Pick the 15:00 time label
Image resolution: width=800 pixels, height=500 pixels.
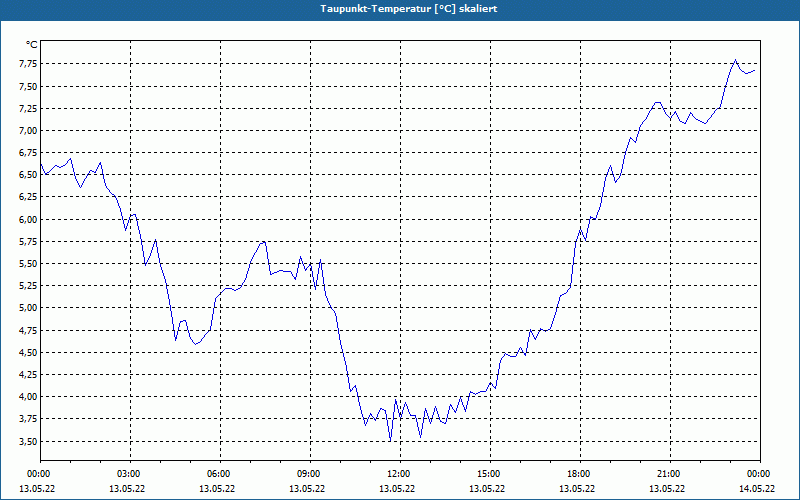click(490, 474)
